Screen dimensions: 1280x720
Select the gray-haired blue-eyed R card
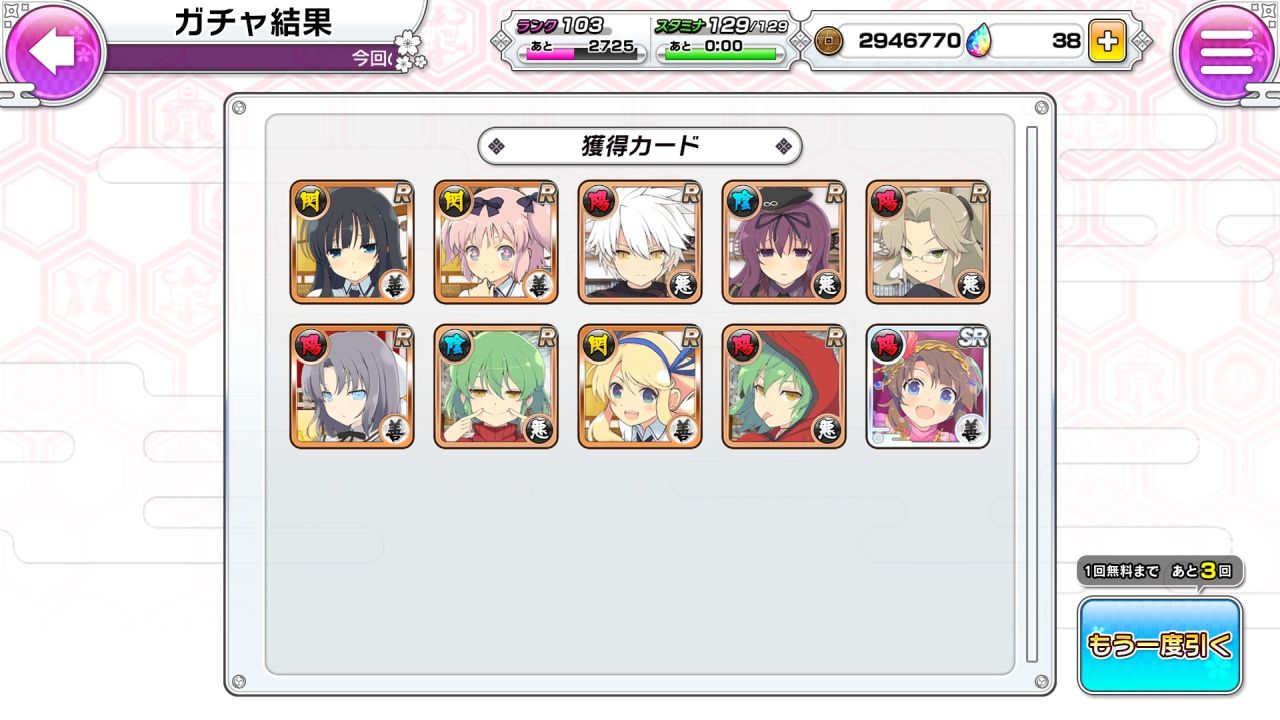point(352,386)
